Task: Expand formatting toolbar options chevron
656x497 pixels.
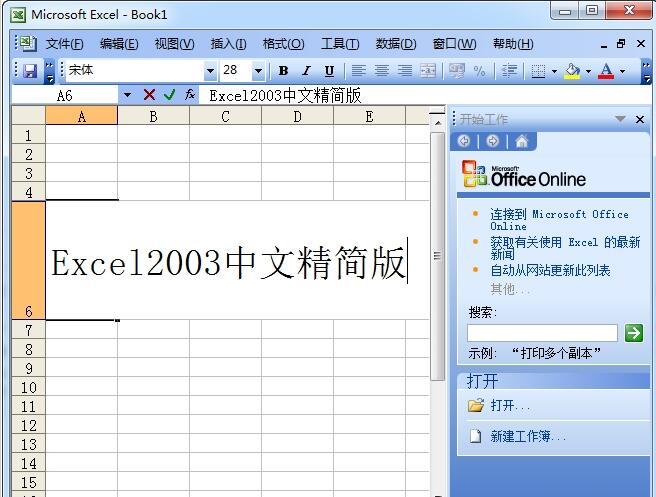Action: [646, 71]
